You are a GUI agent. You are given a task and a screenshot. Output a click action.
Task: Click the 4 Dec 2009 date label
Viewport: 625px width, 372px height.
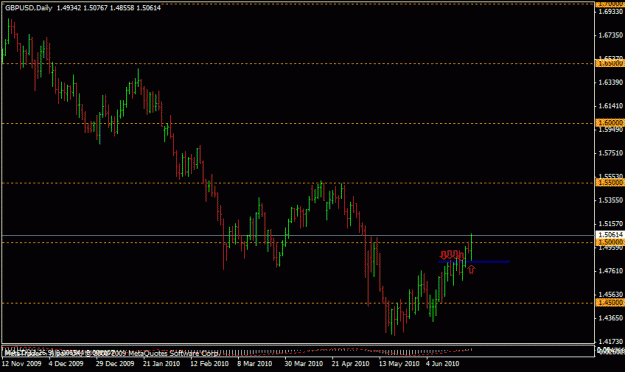(x=66, y=364)
